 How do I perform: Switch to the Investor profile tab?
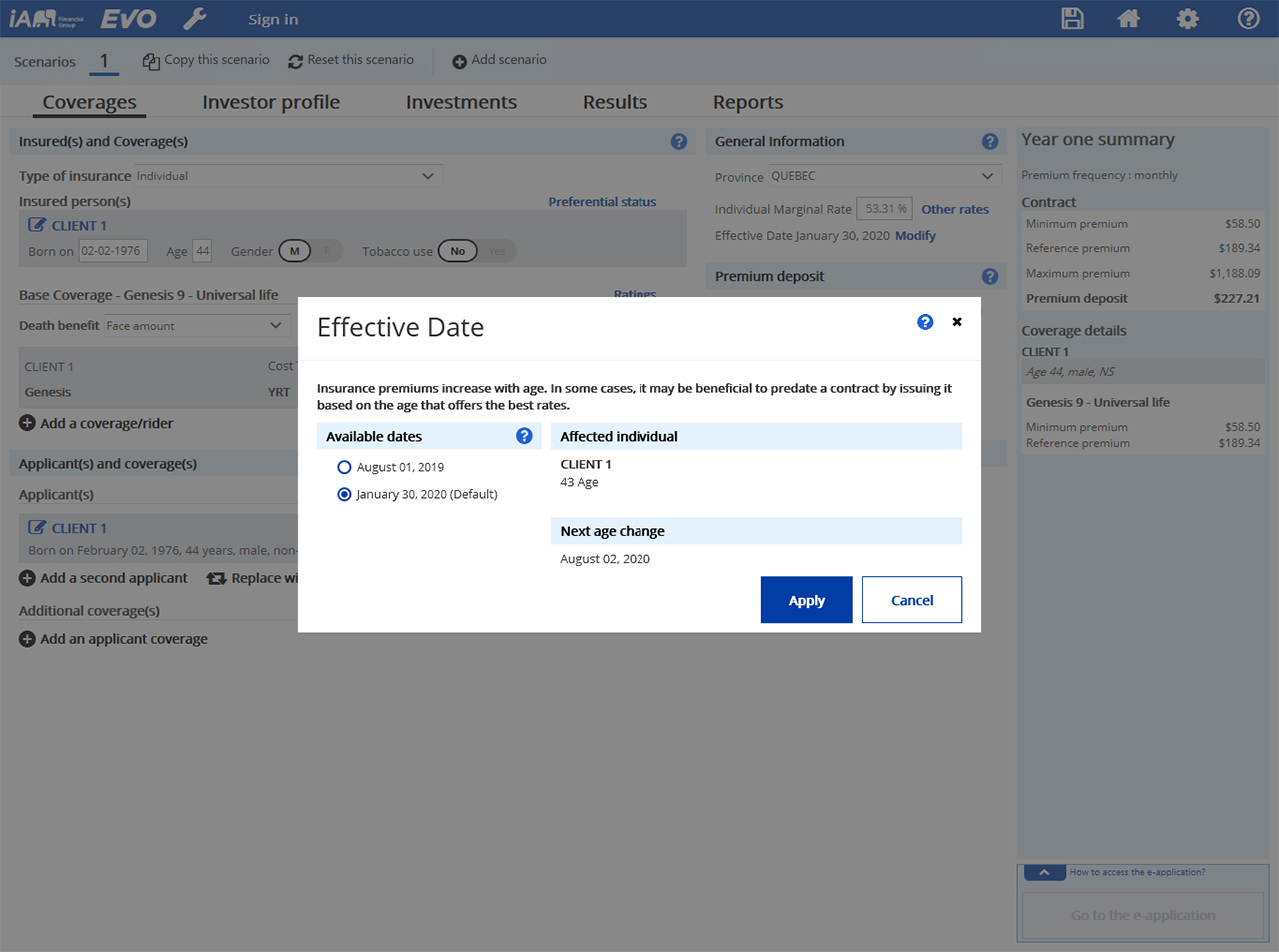click(271, 102)
